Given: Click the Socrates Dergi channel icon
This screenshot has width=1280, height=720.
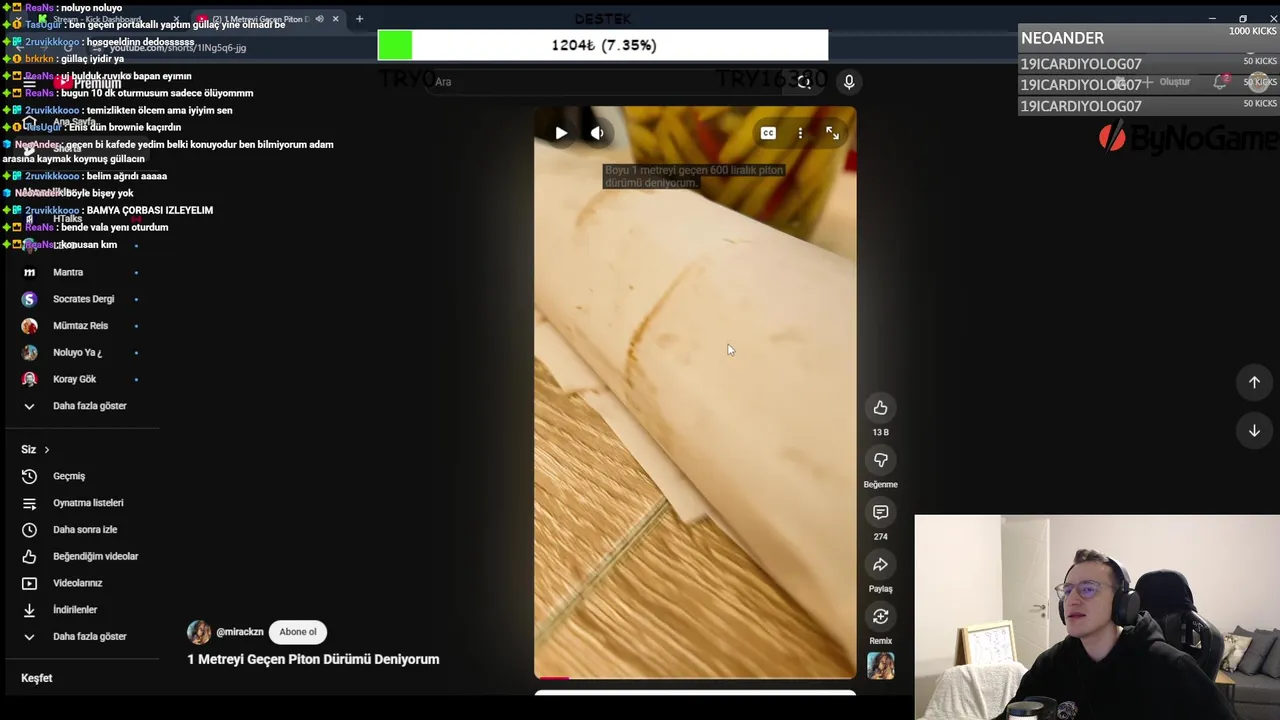Looking at the screenshot, I should click(x=29, y=299).
